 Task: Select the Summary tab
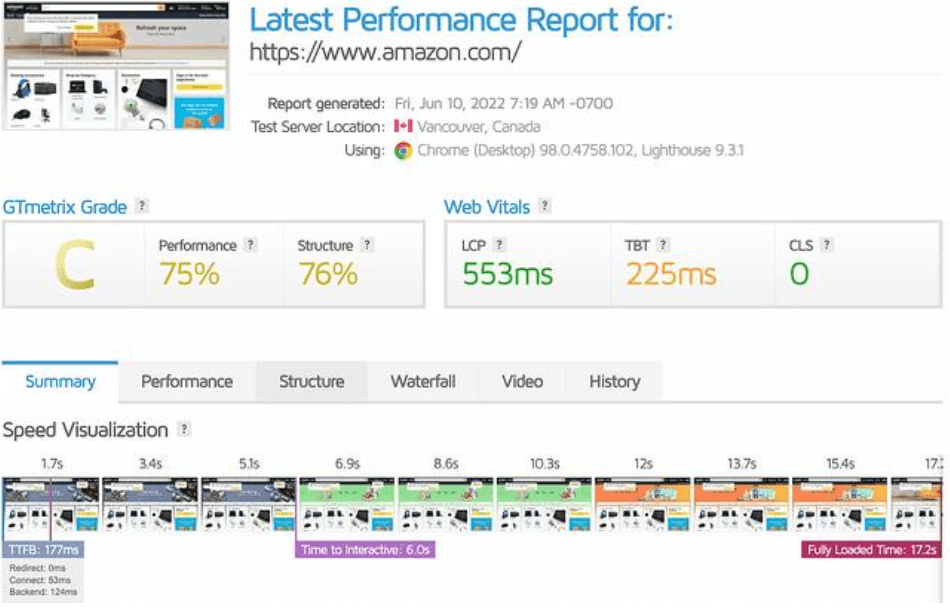click(x=60, y=382)
